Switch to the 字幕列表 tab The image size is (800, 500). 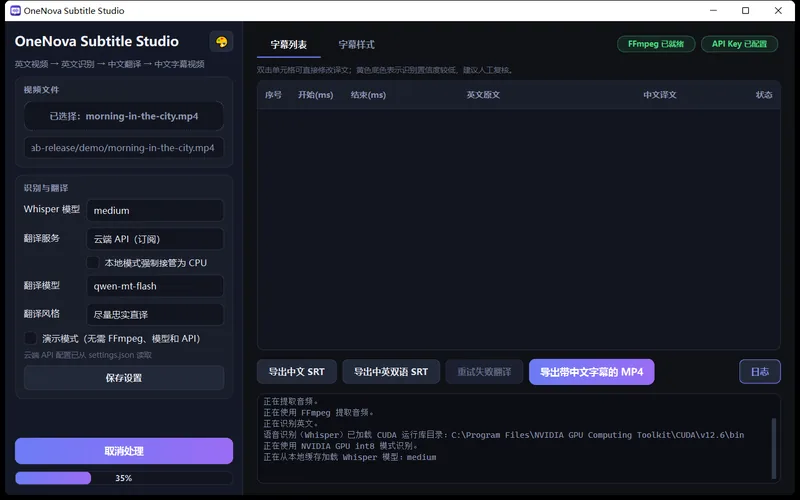[x=288, y=45]
